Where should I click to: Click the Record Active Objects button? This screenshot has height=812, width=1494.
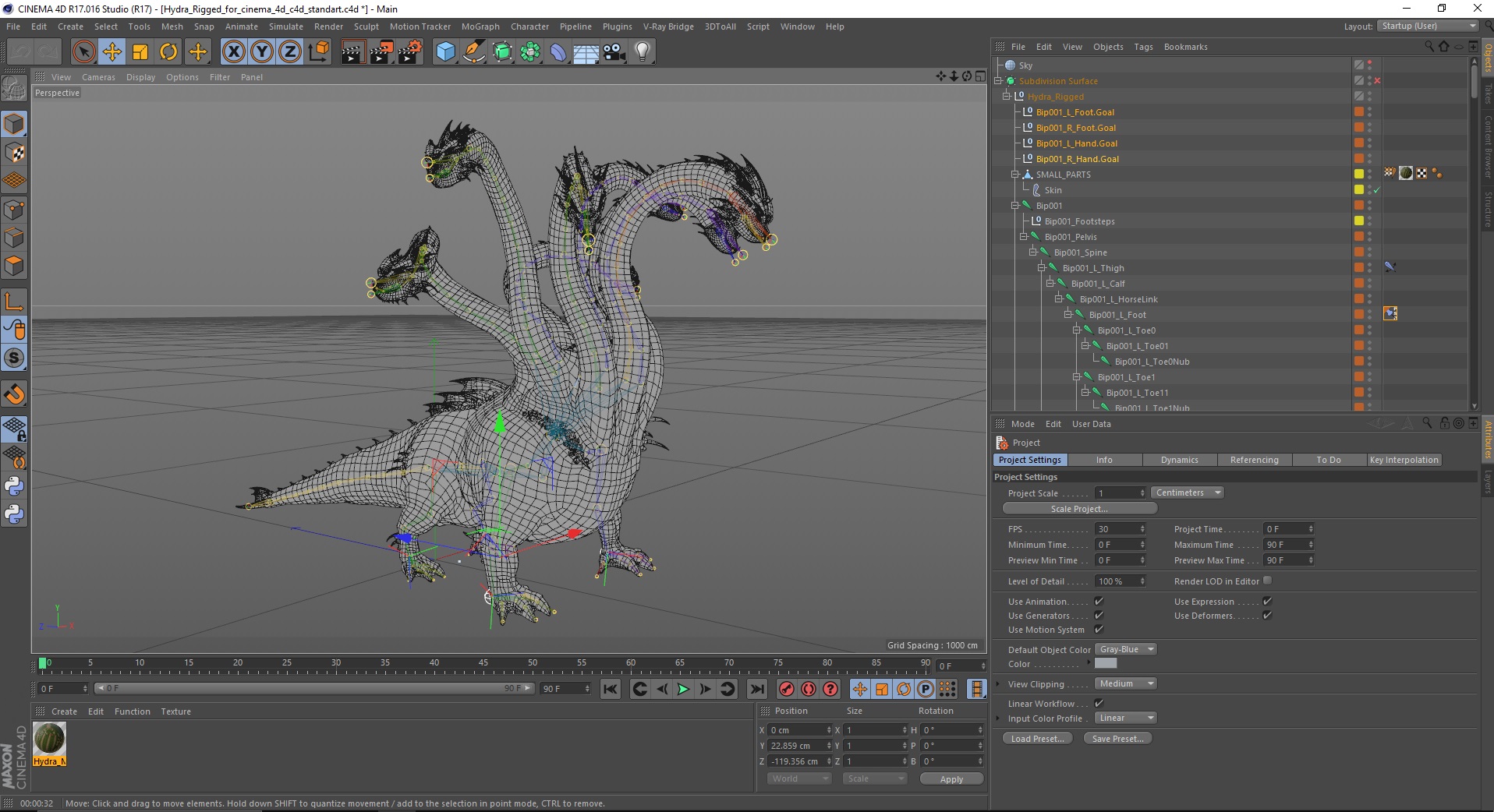(x=787, y=689)
